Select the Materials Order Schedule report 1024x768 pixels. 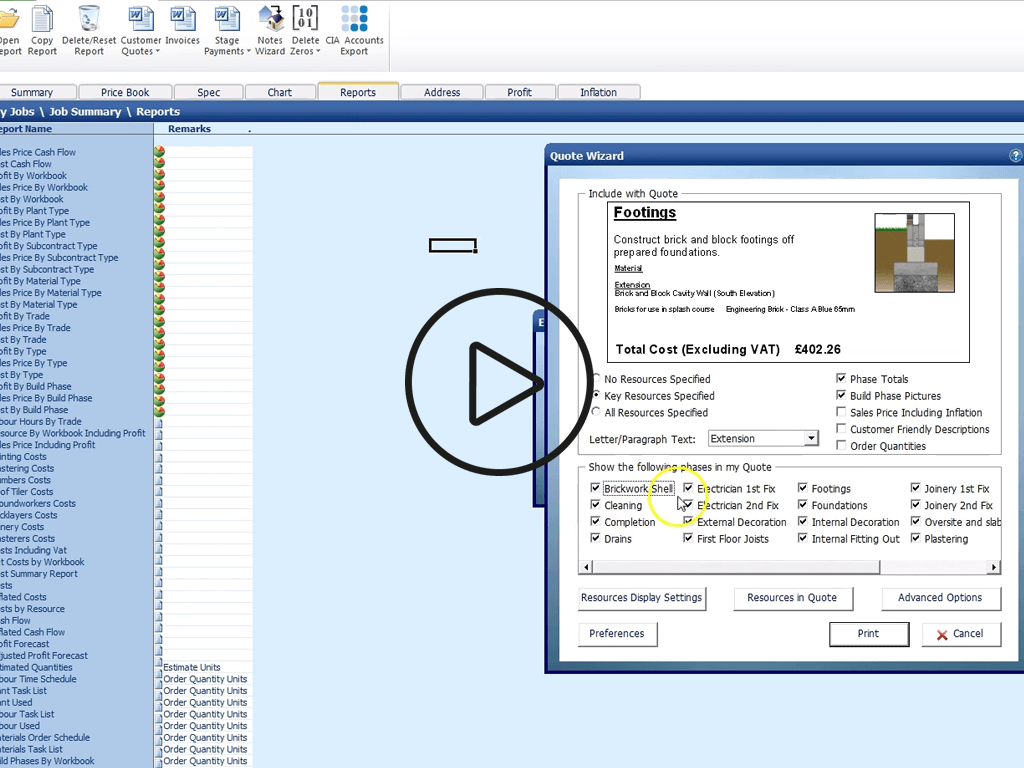click(45, 737)
